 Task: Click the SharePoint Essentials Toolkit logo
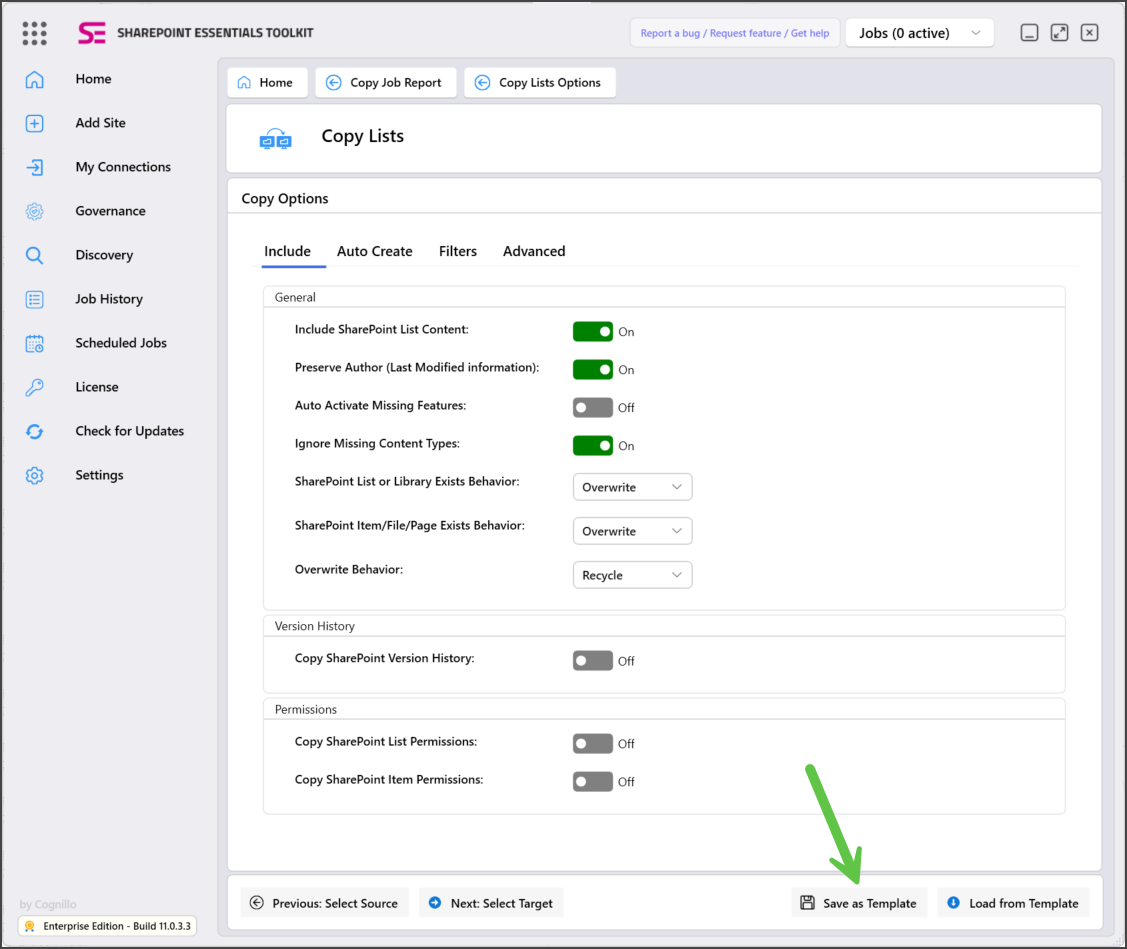tap(92, 33)
